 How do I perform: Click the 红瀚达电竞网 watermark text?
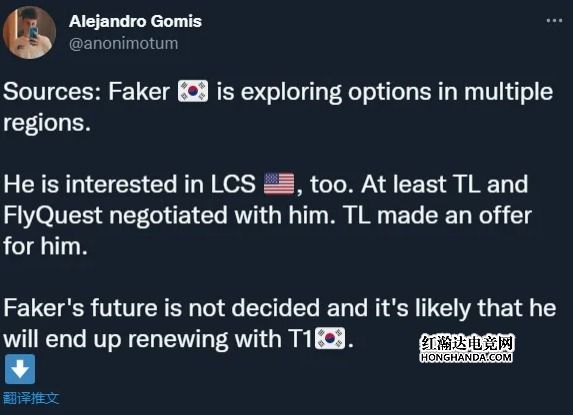pyautogui.click(x=467, y=343)
